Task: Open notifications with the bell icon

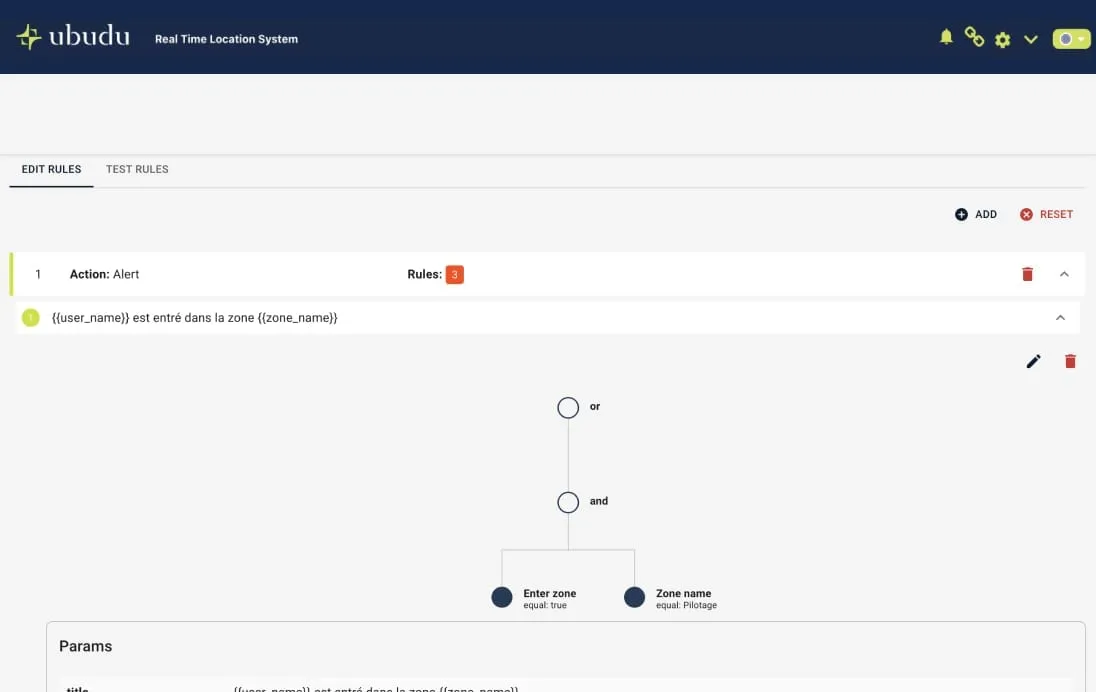Action: (946, 37)
